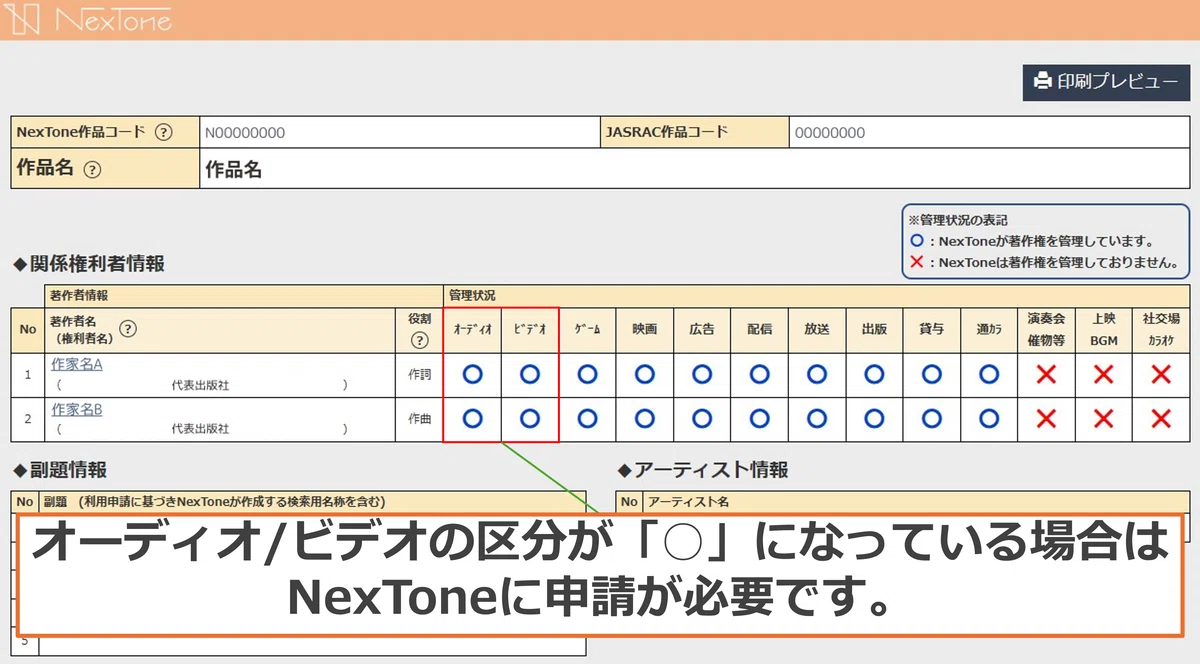Open help icon under 役割 header
Image resolution: width=1200 pixels, height=664 pixels.
point(419,340)
